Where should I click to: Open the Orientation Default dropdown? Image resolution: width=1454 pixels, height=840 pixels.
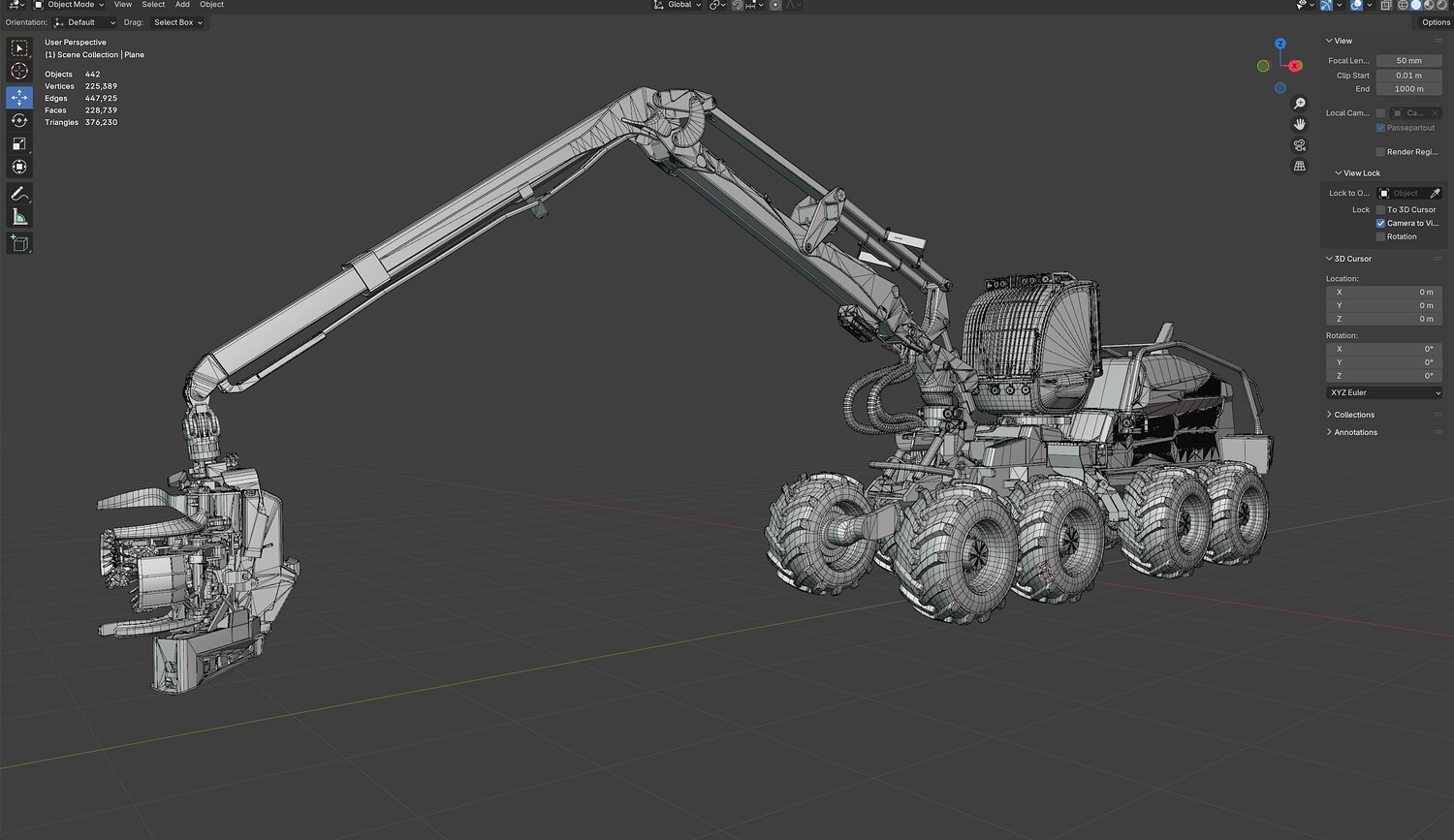click(x=84, y=22)
